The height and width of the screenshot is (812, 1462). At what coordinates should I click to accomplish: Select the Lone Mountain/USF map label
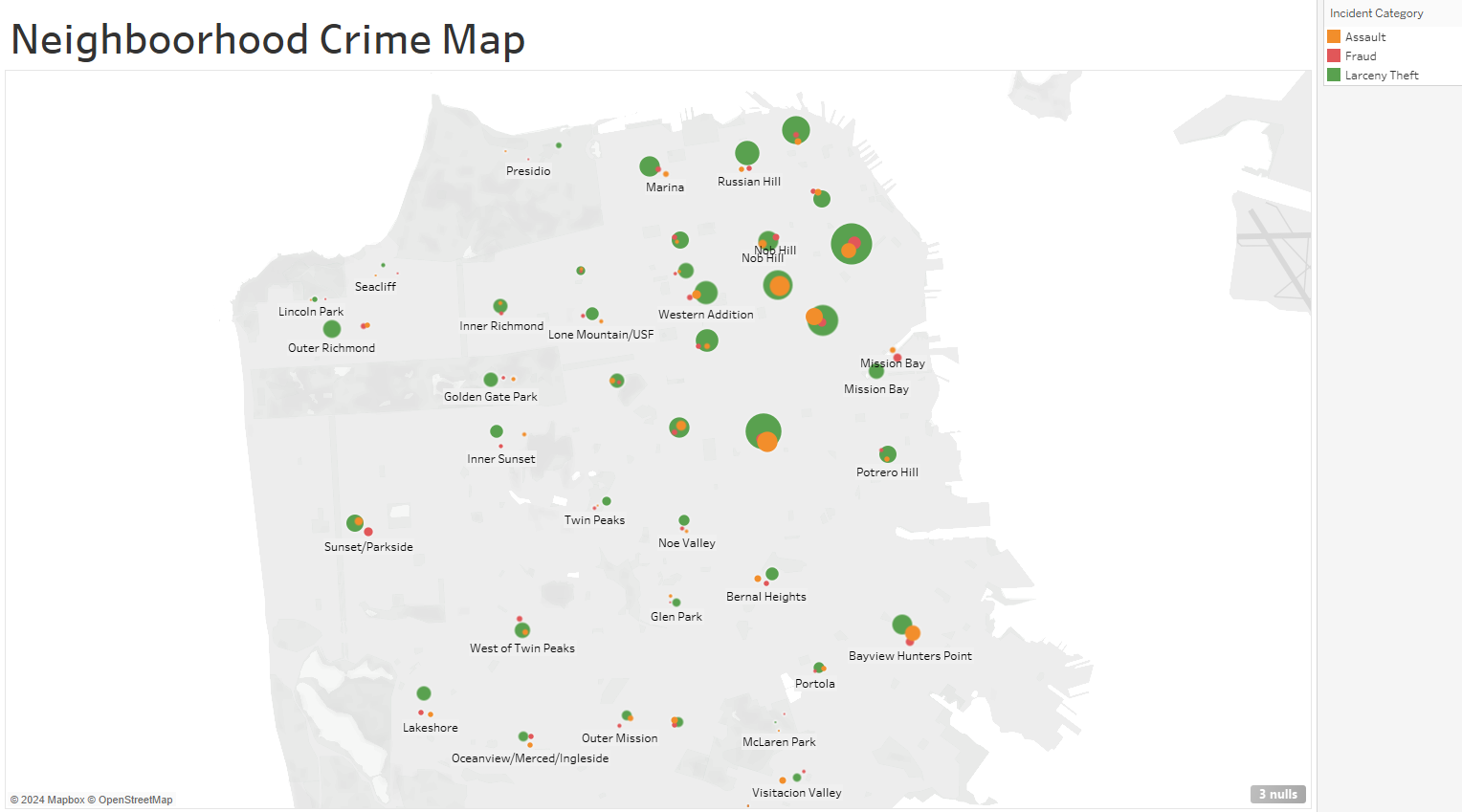click(601, 335)
